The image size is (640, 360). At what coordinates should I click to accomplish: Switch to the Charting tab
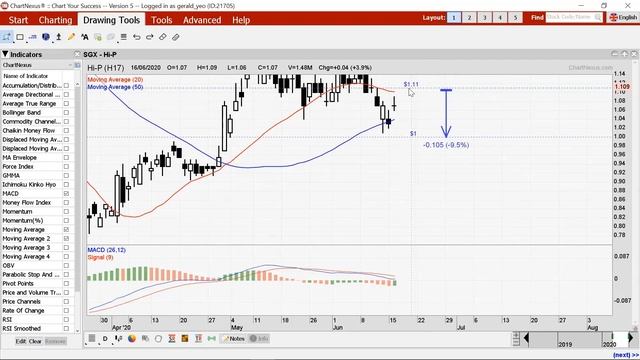tap(55, 20)
